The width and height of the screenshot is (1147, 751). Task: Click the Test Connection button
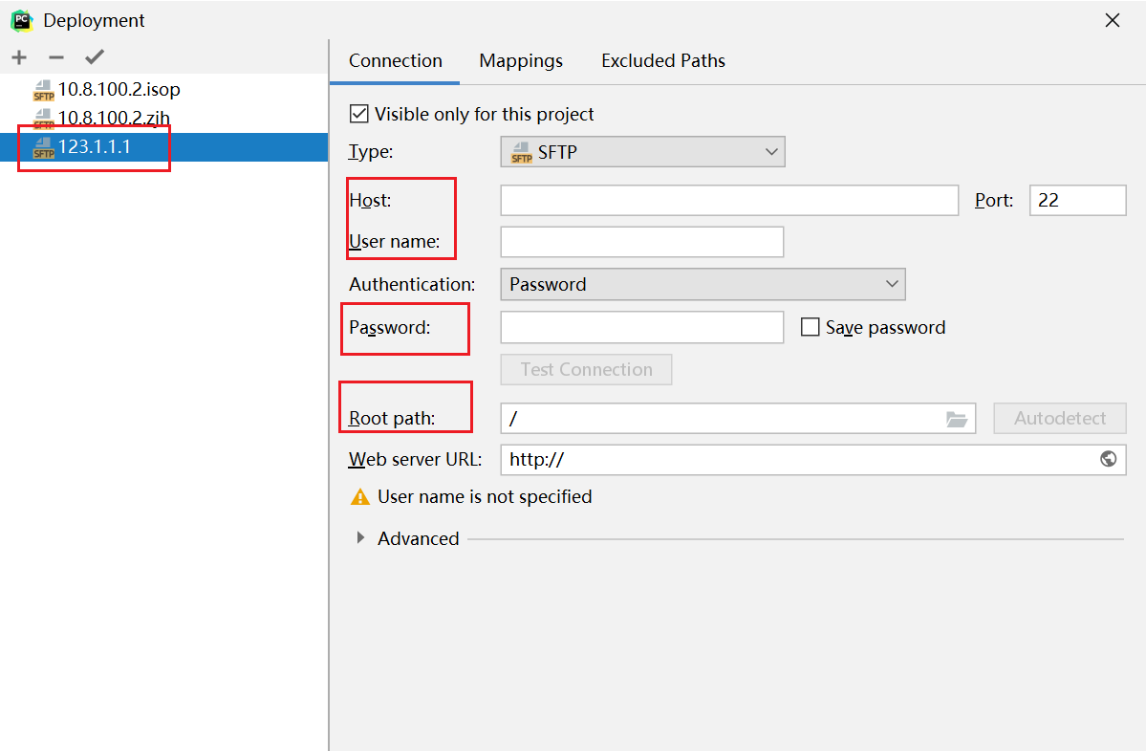tap(586, 369)
